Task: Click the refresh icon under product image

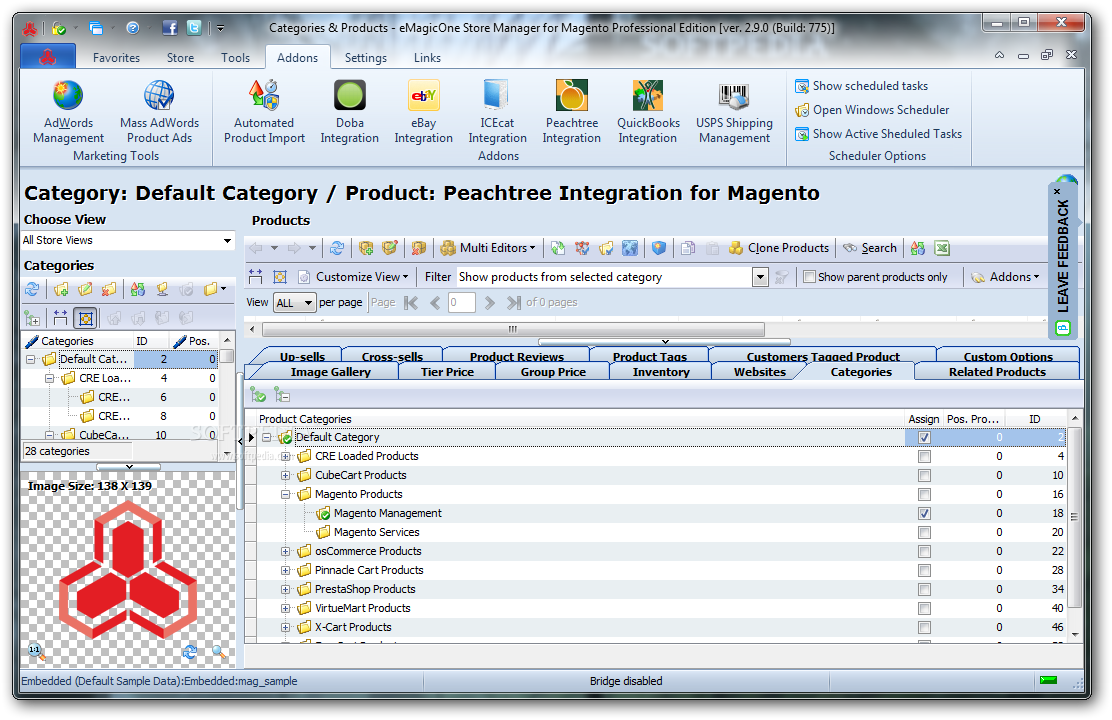Action: click(189, 652)
